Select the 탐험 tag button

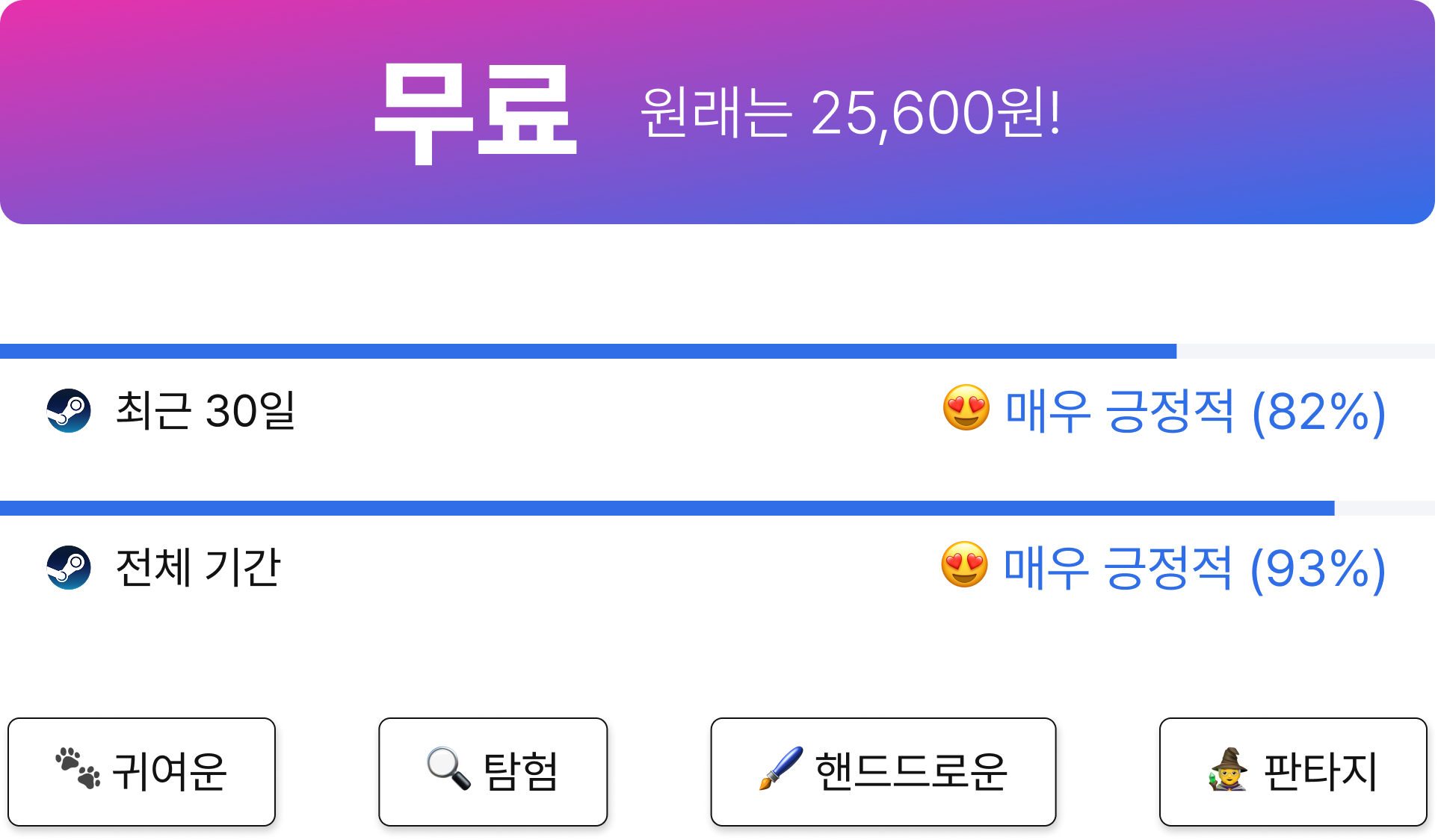[493, 772]
